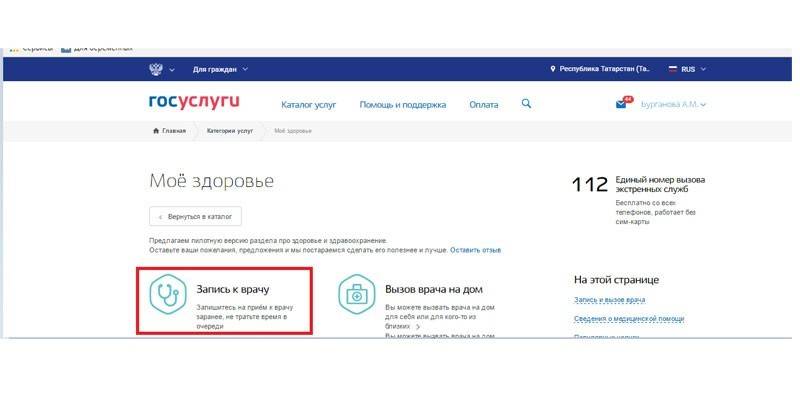
Task: Open the mail notifications envelope icon
Action: (623, 104)
